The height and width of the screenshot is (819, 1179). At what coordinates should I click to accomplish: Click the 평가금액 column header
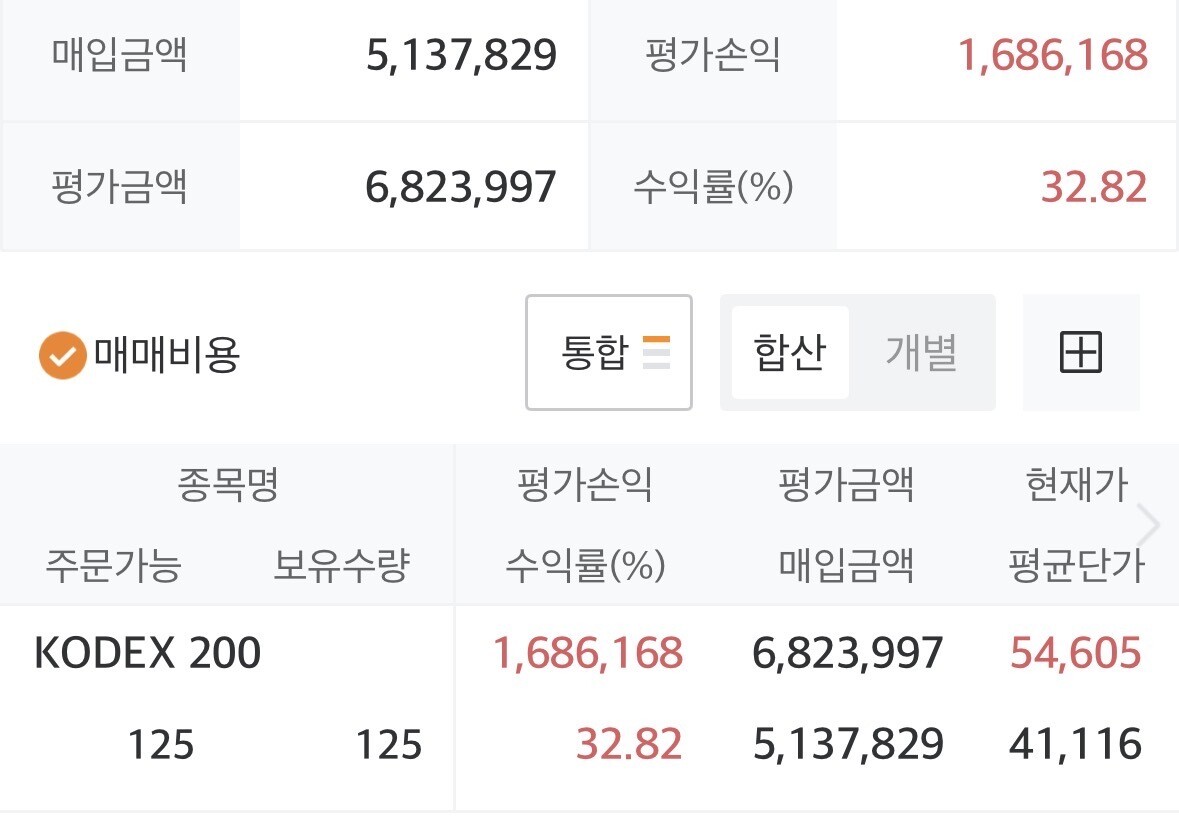click(x=846, y=486)
